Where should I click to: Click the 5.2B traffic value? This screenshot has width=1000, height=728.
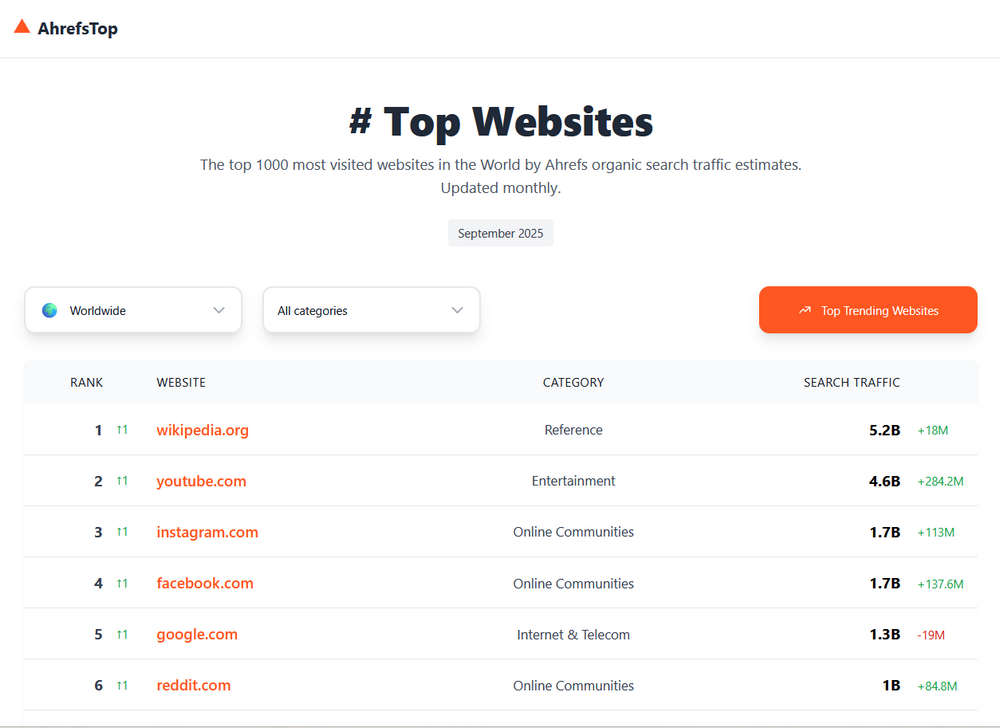[x=885, y=430]
